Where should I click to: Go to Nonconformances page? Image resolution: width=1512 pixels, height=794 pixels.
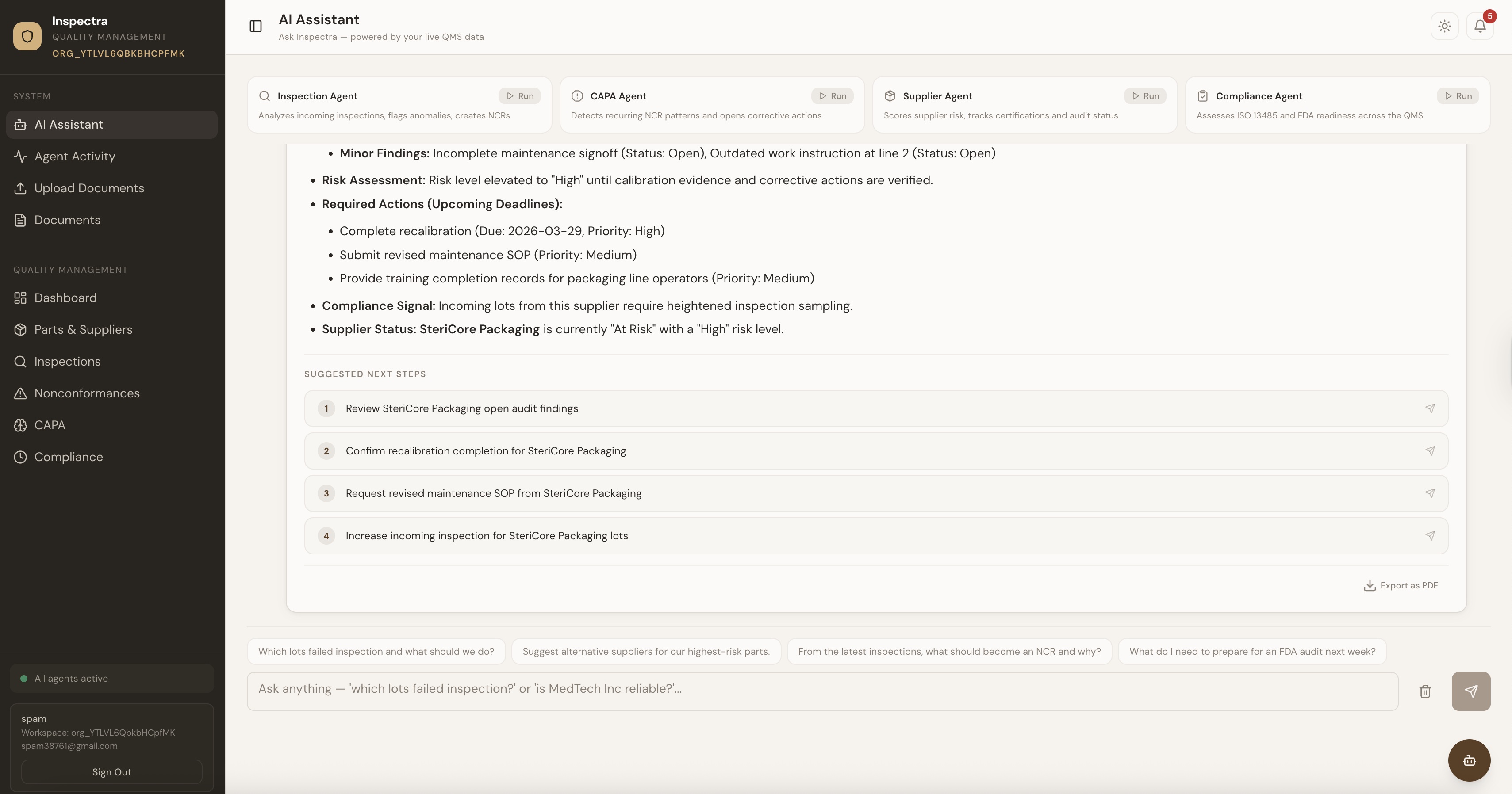[87, 393]
